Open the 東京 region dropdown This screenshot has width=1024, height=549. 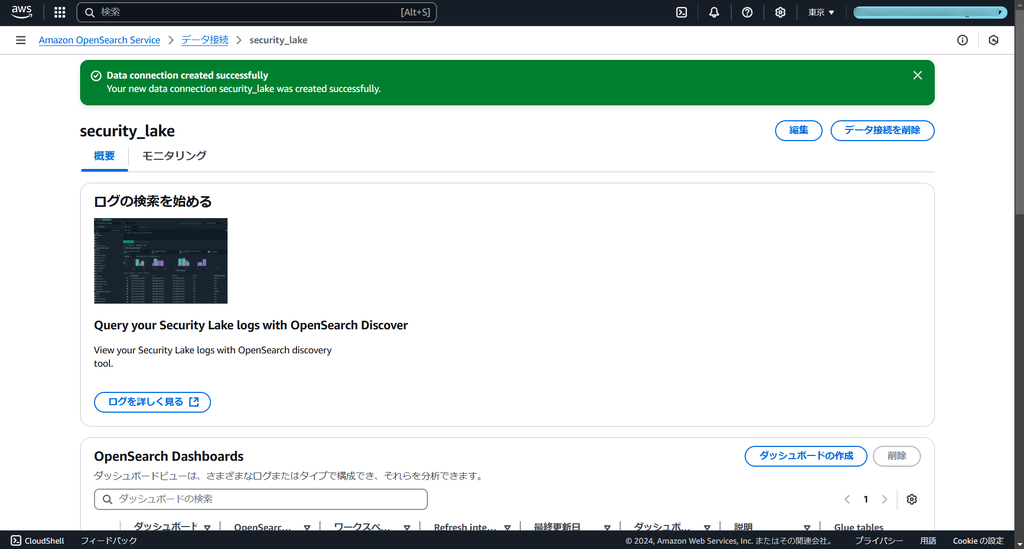pyautogui.click(x=821, y=12)
